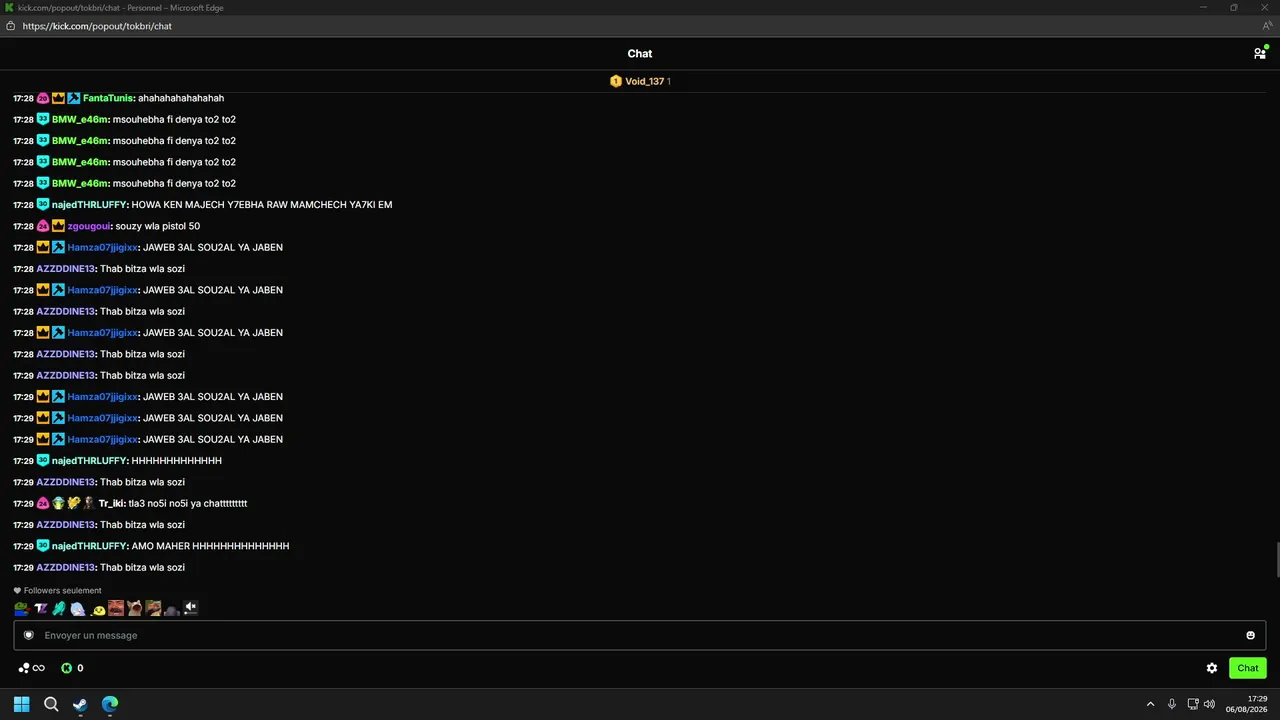Pick the teal bird emote
This screenshot has height=720, width=1280.
click(x=59, y=608)
